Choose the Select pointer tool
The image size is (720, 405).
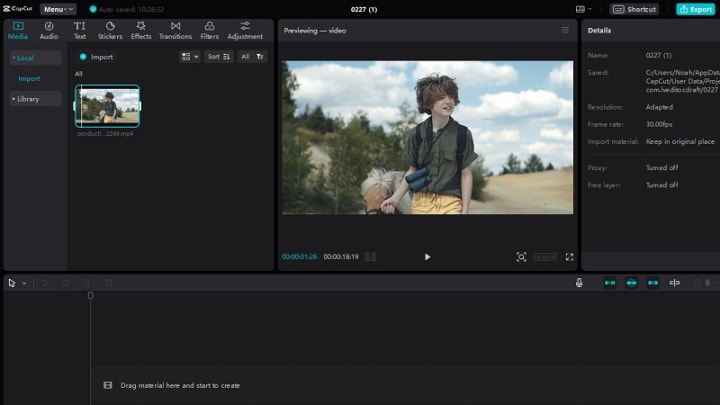pyautogui.click(x=11, y=283)
